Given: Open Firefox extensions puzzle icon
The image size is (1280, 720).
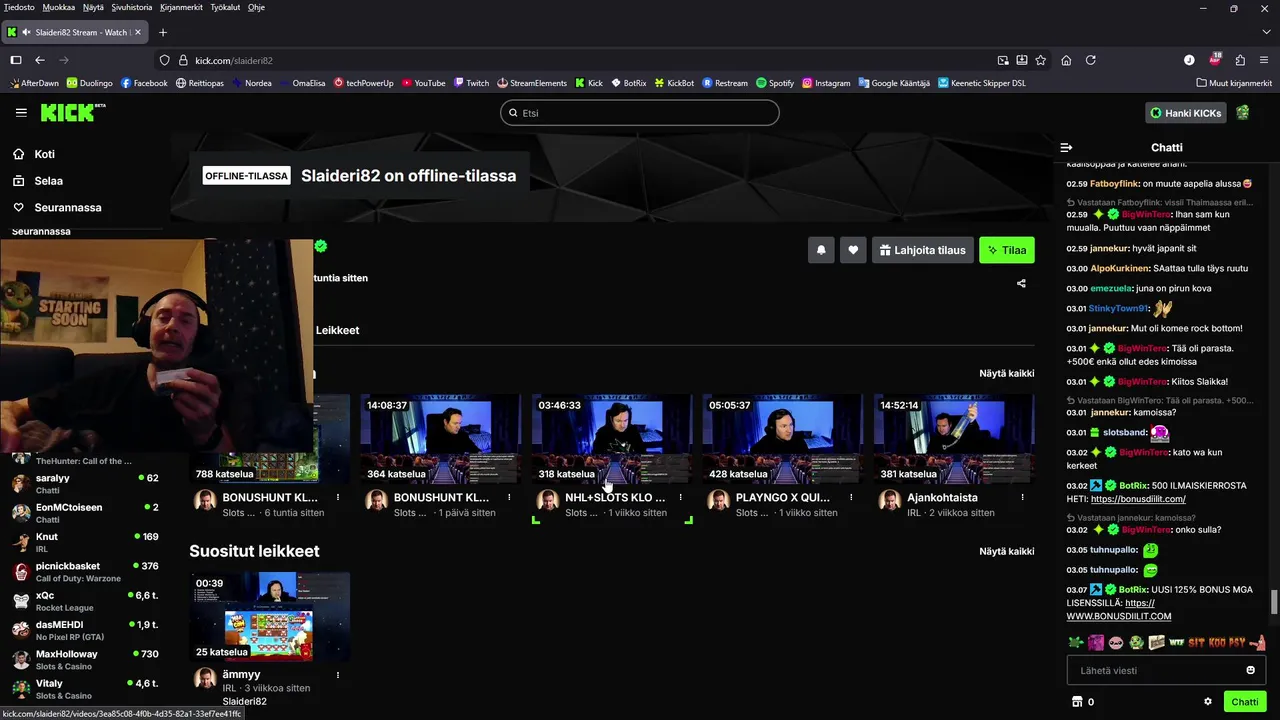Looking at the screenshot, I should (x=1240, y=60).
